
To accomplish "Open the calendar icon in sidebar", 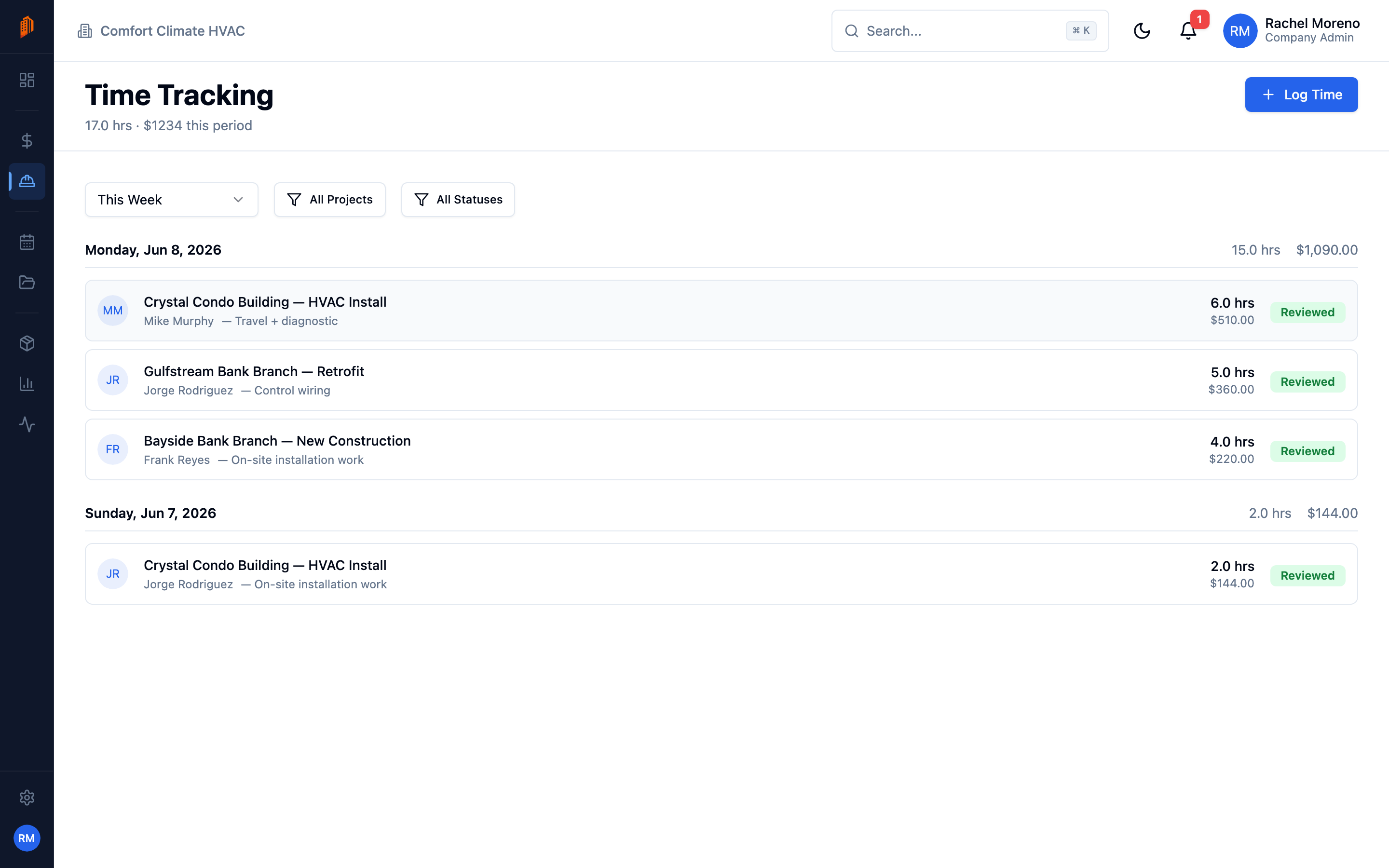I will (27, 242).
